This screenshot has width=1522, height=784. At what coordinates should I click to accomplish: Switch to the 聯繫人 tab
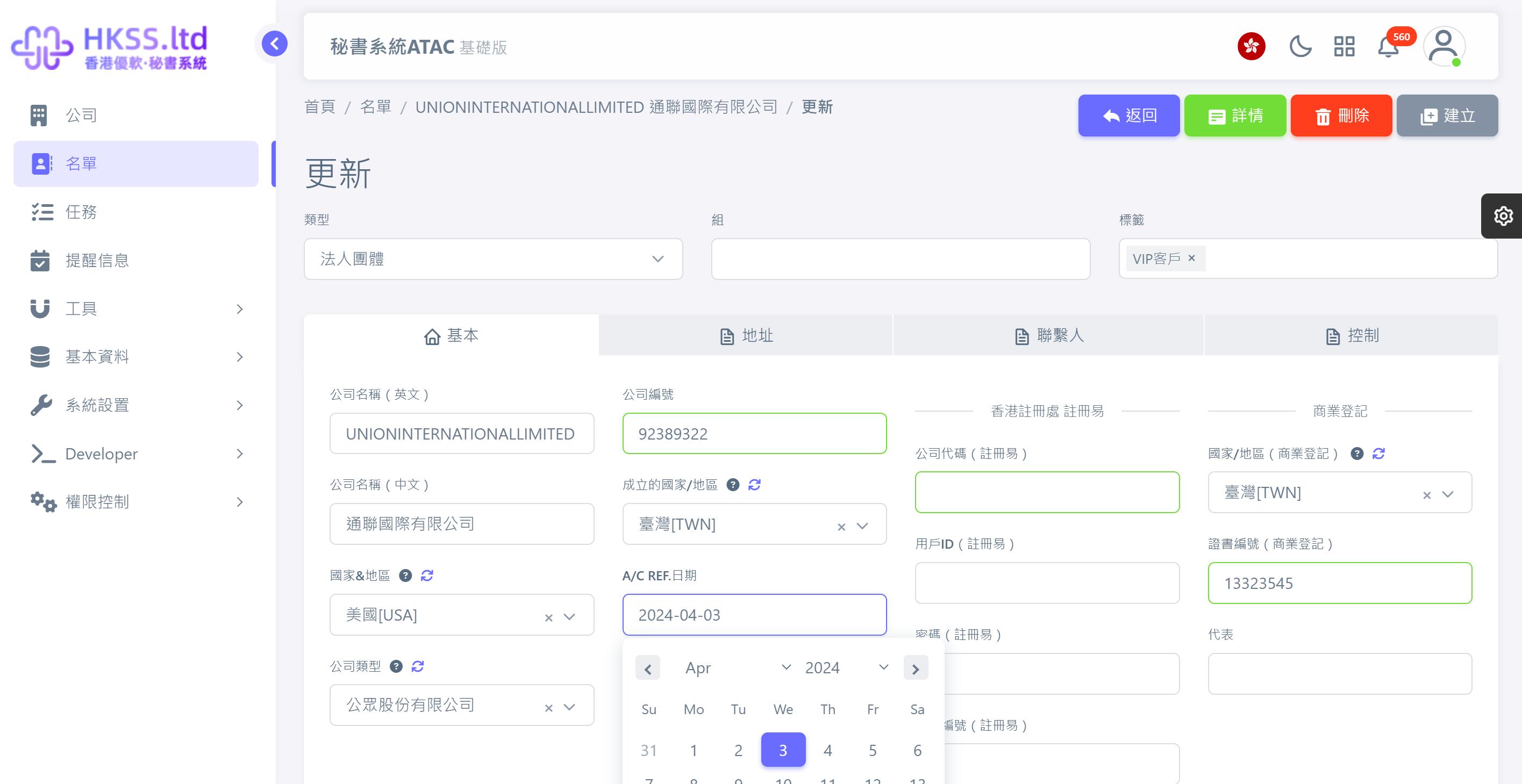[1049, 335]
